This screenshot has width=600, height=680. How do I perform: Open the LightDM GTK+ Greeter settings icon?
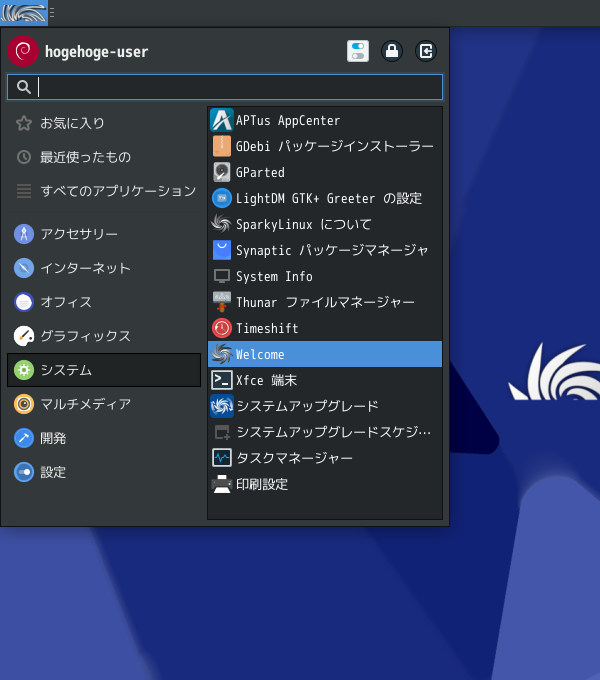[x=222, y=198]
